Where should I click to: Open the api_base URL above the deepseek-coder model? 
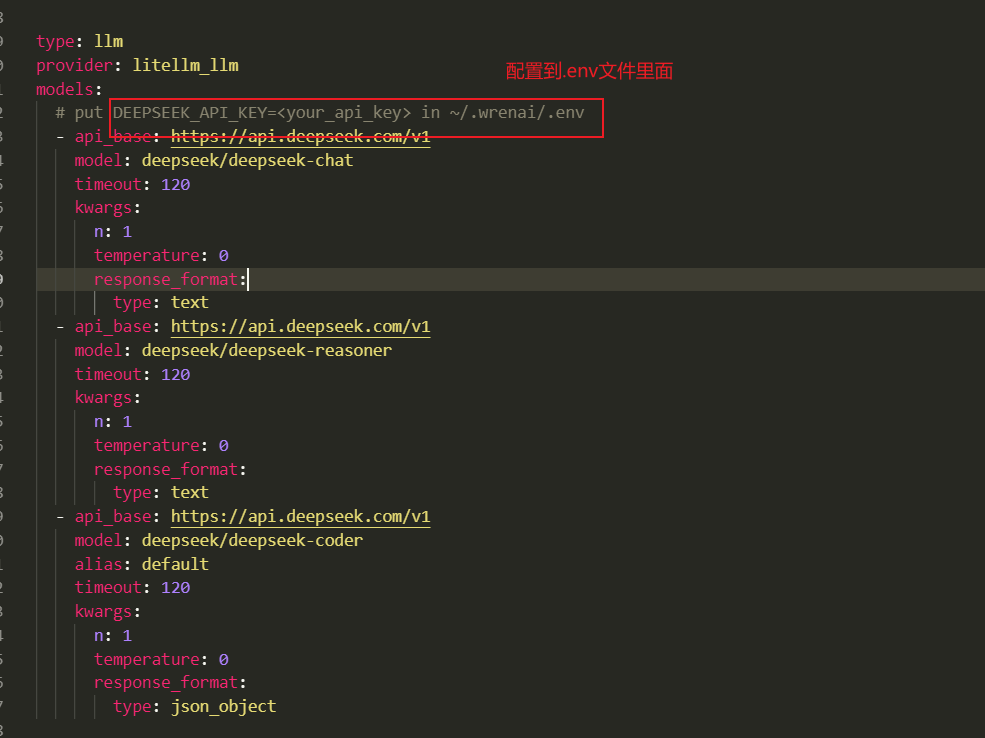[x=300, y=516]
